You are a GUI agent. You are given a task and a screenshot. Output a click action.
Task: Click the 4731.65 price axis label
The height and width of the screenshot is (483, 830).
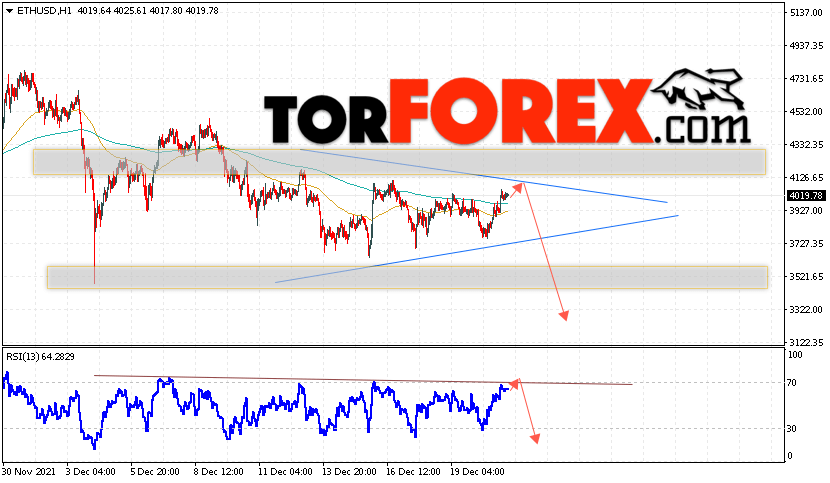(x=806, y=78)
